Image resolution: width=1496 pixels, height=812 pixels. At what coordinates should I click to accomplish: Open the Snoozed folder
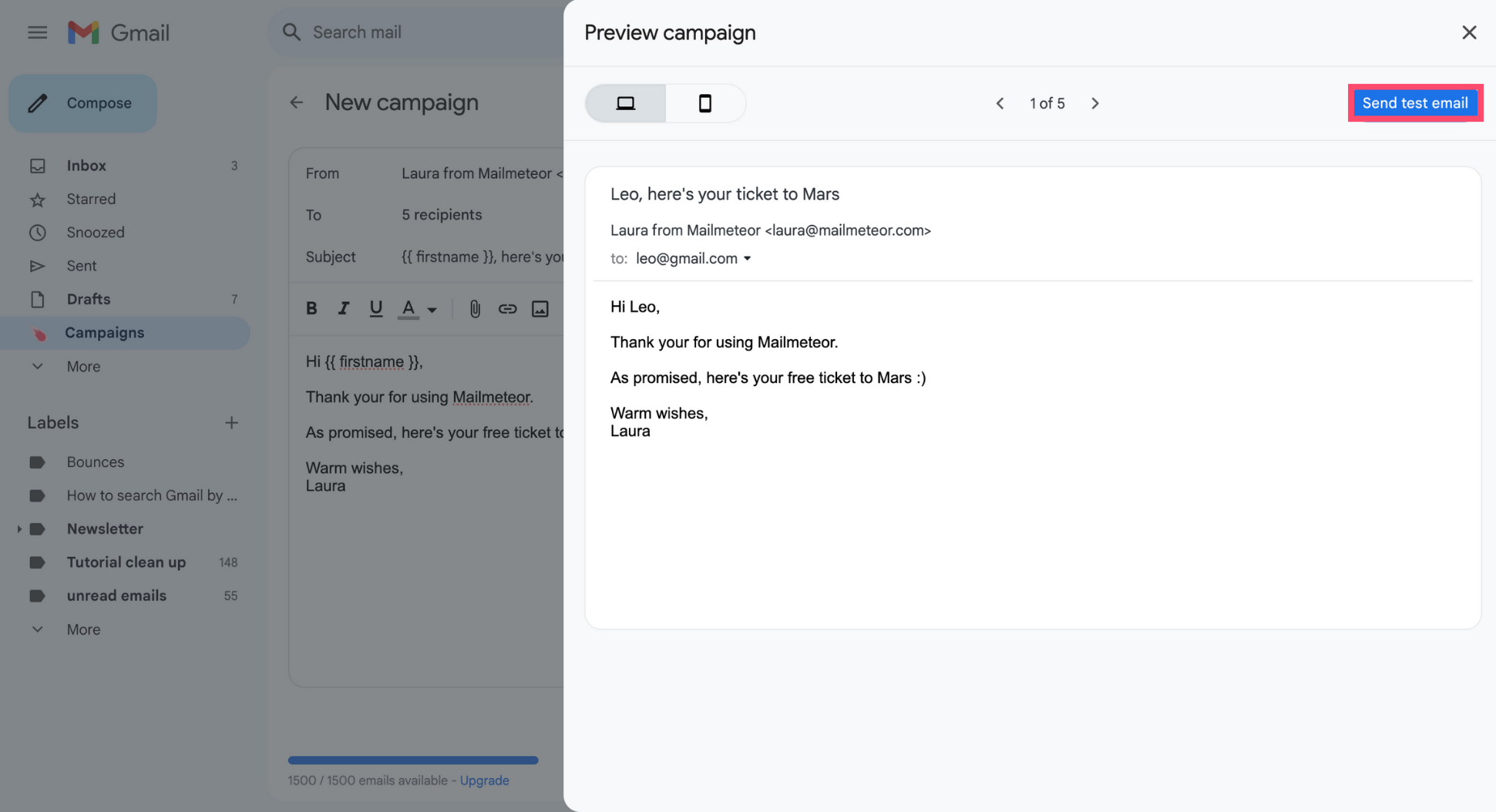tap(126, 233)
